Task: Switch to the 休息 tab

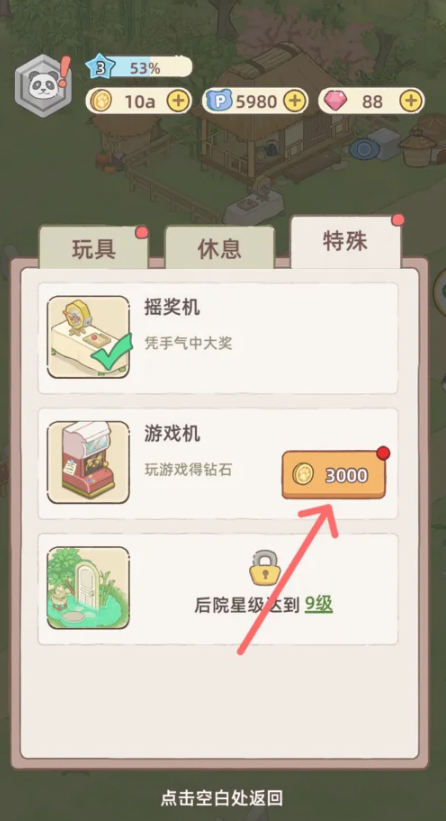Action: click(x=219, y=250)
